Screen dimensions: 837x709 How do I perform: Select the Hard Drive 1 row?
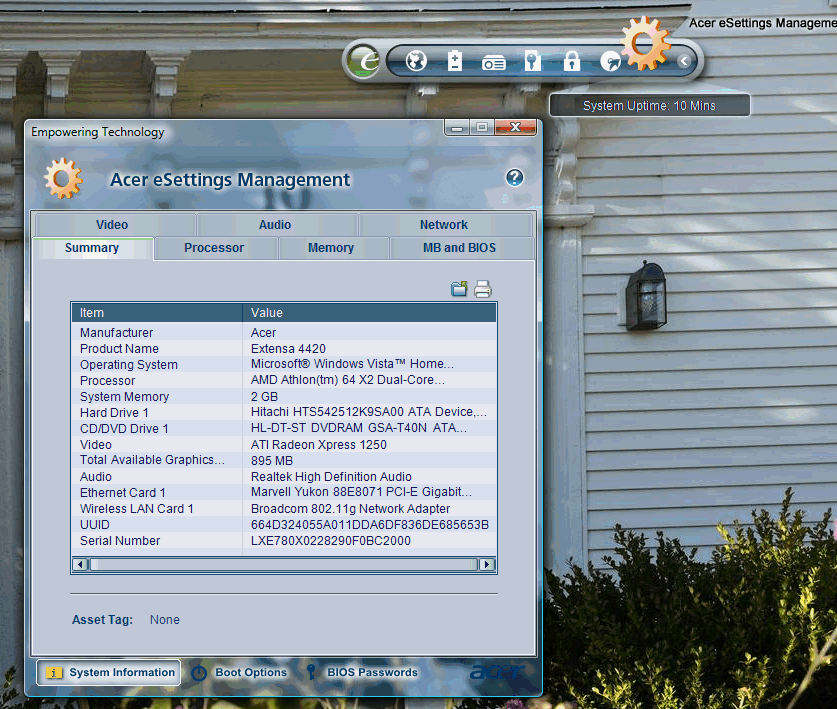tap(284, 413)
